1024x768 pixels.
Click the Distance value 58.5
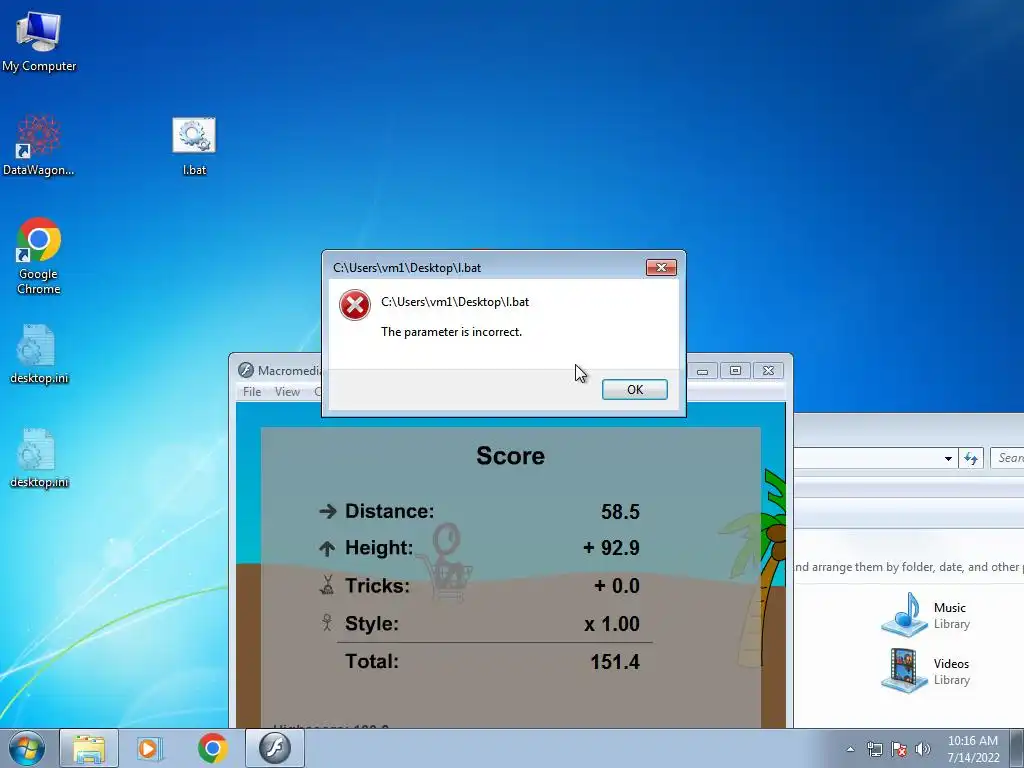(620, 511)
